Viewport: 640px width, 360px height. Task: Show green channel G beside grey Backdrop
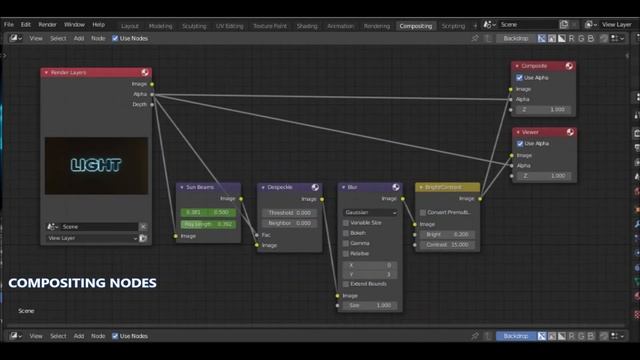(x=581, y=38)
